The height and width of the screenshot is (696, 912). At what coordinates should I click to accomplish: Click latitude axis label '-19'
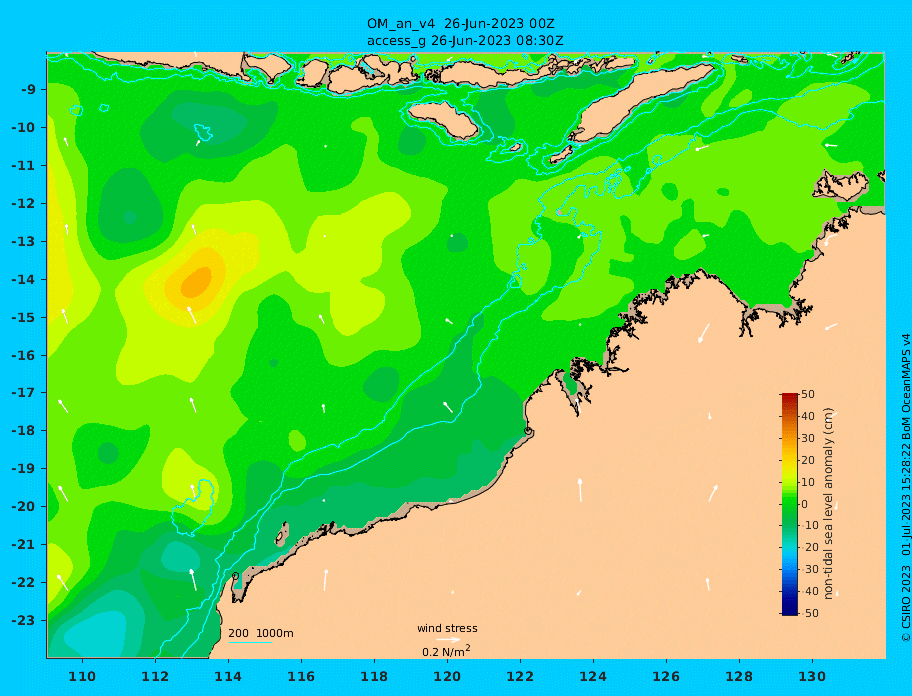24,469
